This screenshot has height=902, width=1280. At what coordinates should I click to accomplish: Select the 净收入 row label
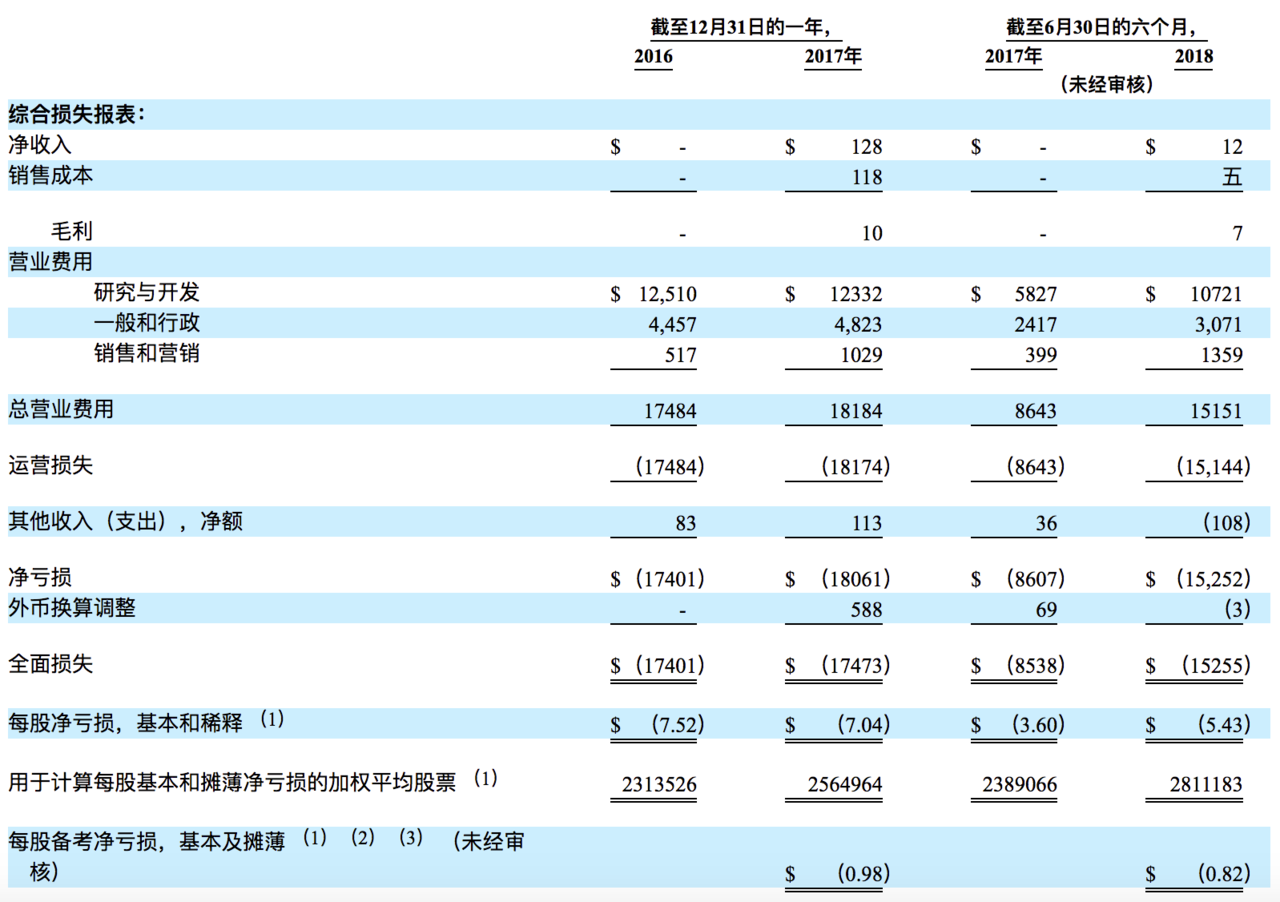point(40,145)
